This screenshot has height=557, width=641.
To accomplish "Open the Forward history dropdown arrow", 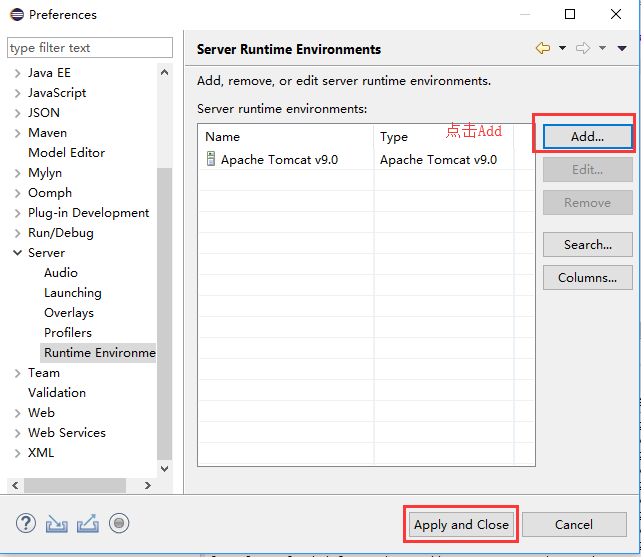I will (x=602, y=48).
